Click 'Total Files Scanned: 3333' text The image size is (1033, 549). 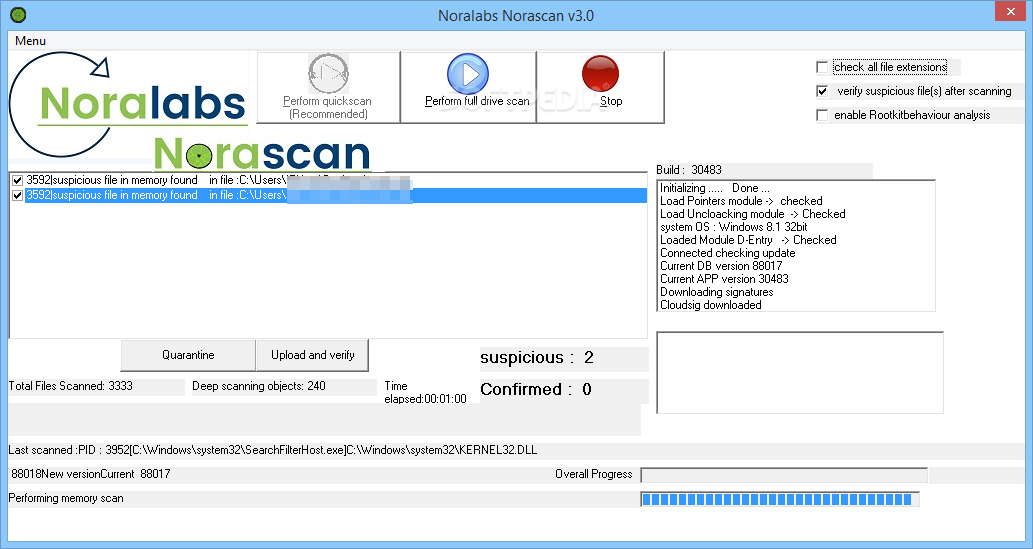click(x=70, y=386)
